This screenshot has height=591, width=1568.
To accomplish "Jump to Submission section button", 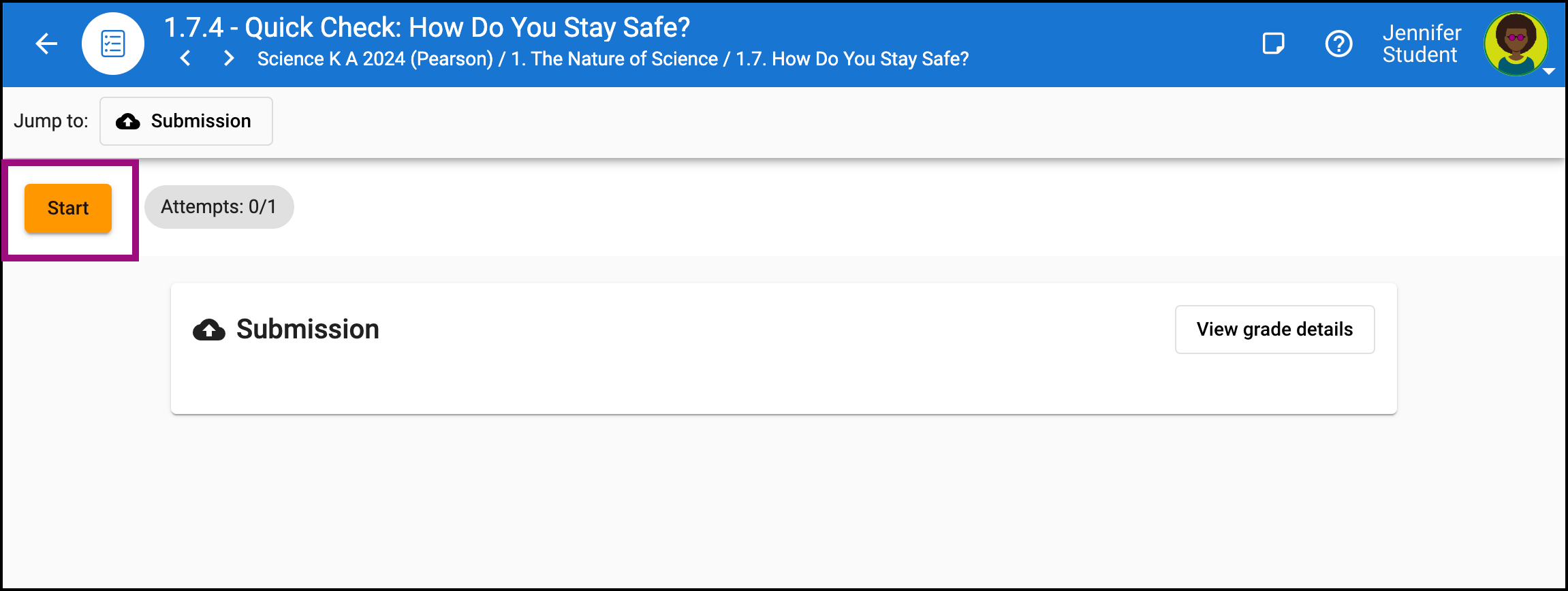I will 186,121.
